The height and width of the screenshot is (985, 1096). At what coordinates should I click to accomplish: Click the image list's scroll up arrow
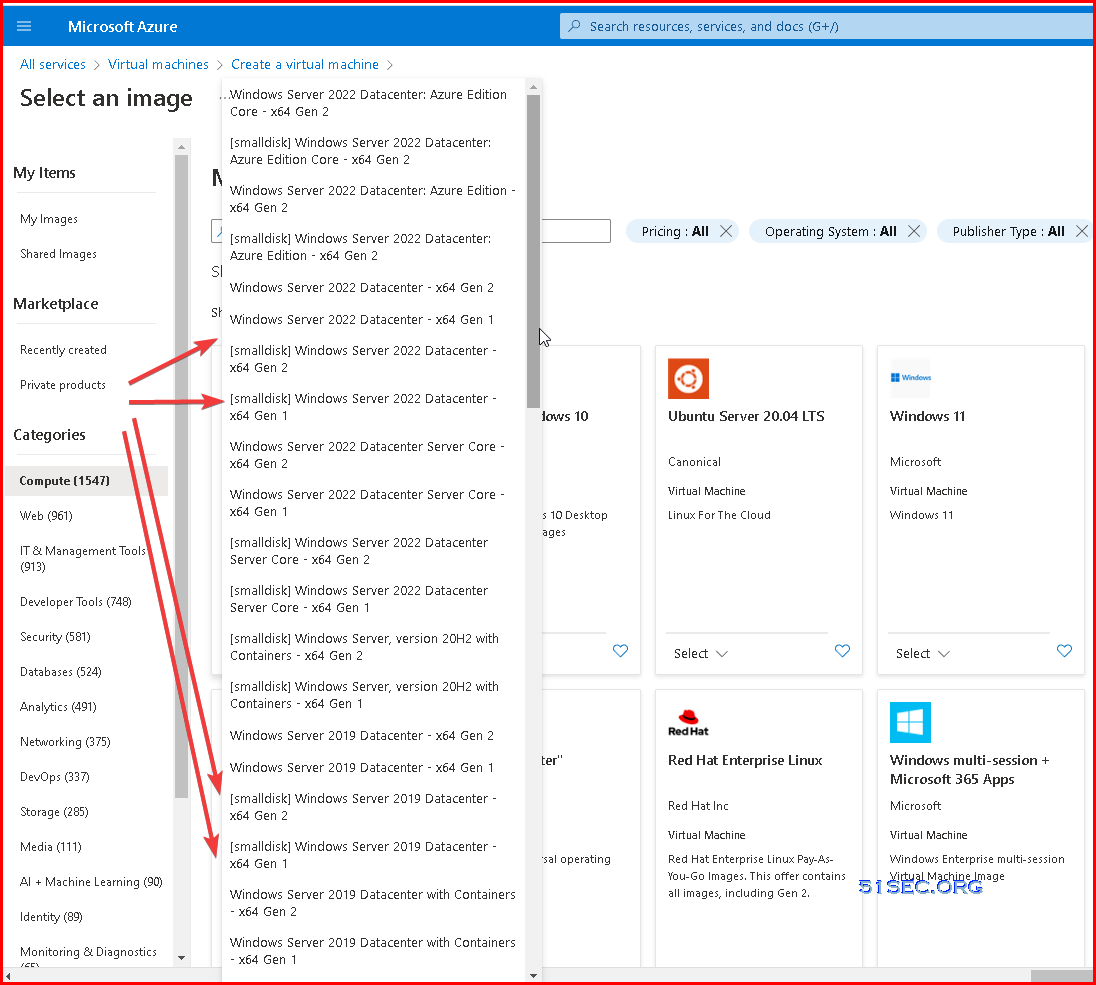coord(533,87)
